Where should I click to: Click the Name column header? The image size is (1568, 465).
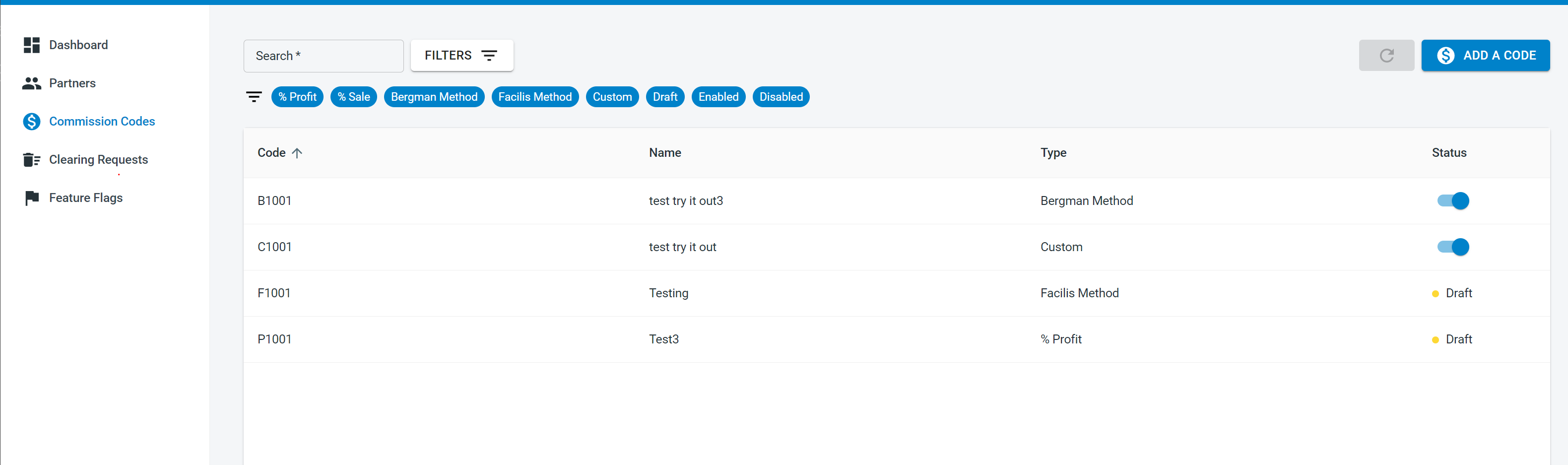[x=665, y=153]
